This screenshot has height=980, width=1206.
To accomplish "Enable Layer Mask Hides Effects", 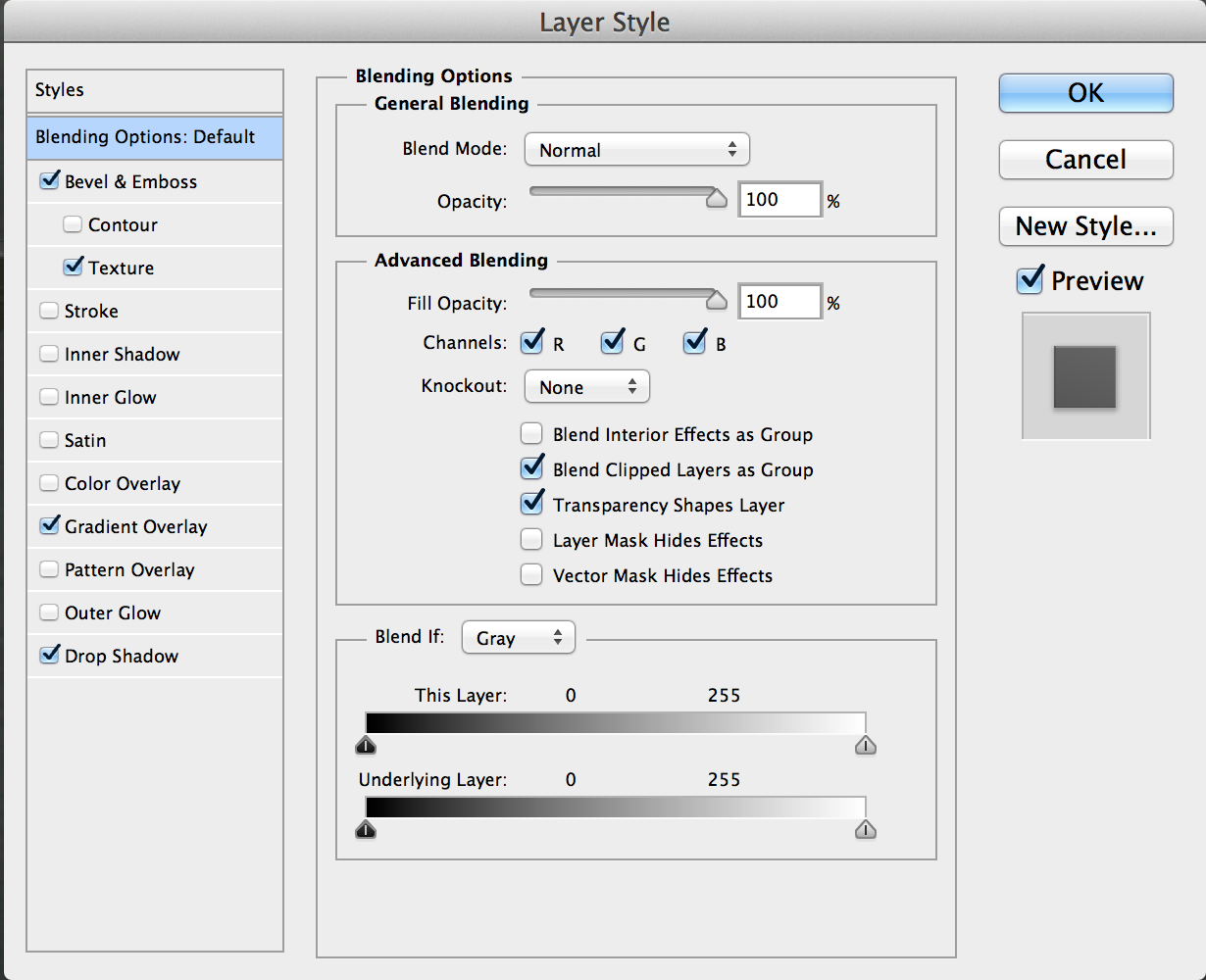I will (x=531, y=540).
